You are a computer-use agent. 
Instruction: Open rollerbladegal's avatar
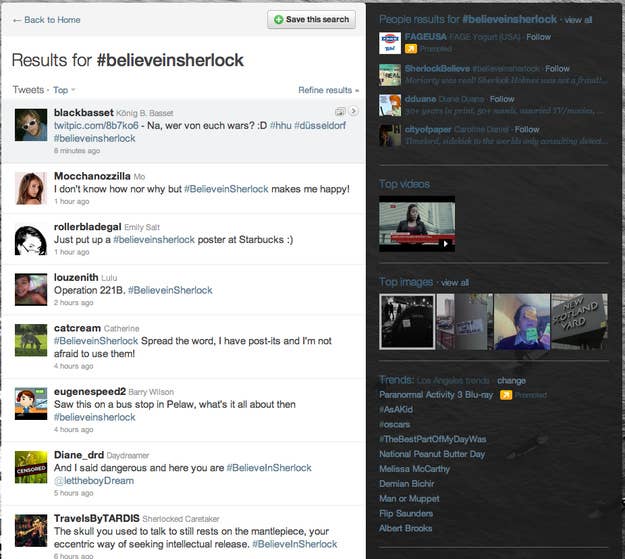point(31,239)
